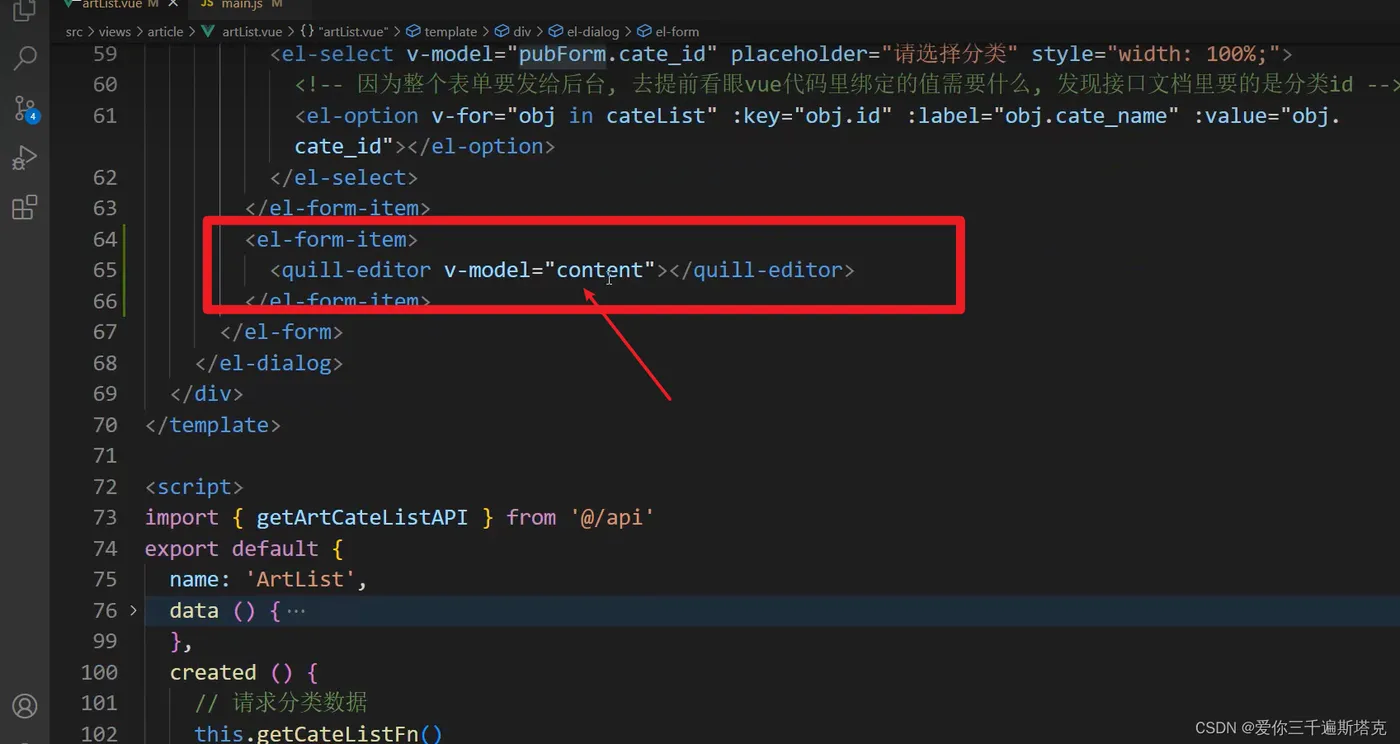The width and height of the screenshot is (1400, 744).
Task: Click closing '</el-form>' tag on line 67
Action: [282, 332]
